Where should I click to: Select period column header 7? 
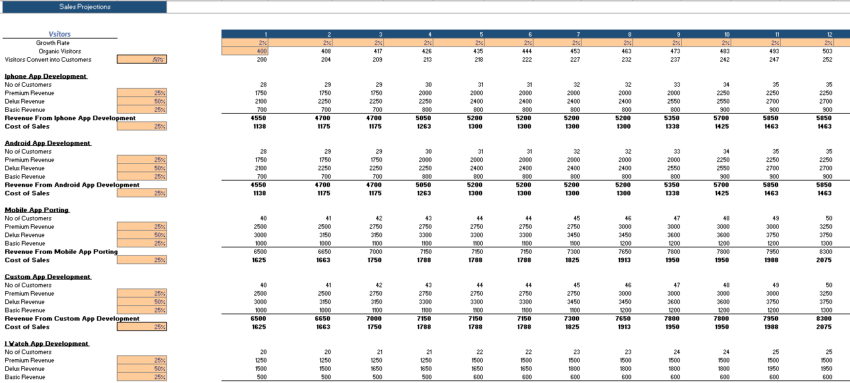pos(558,34)
